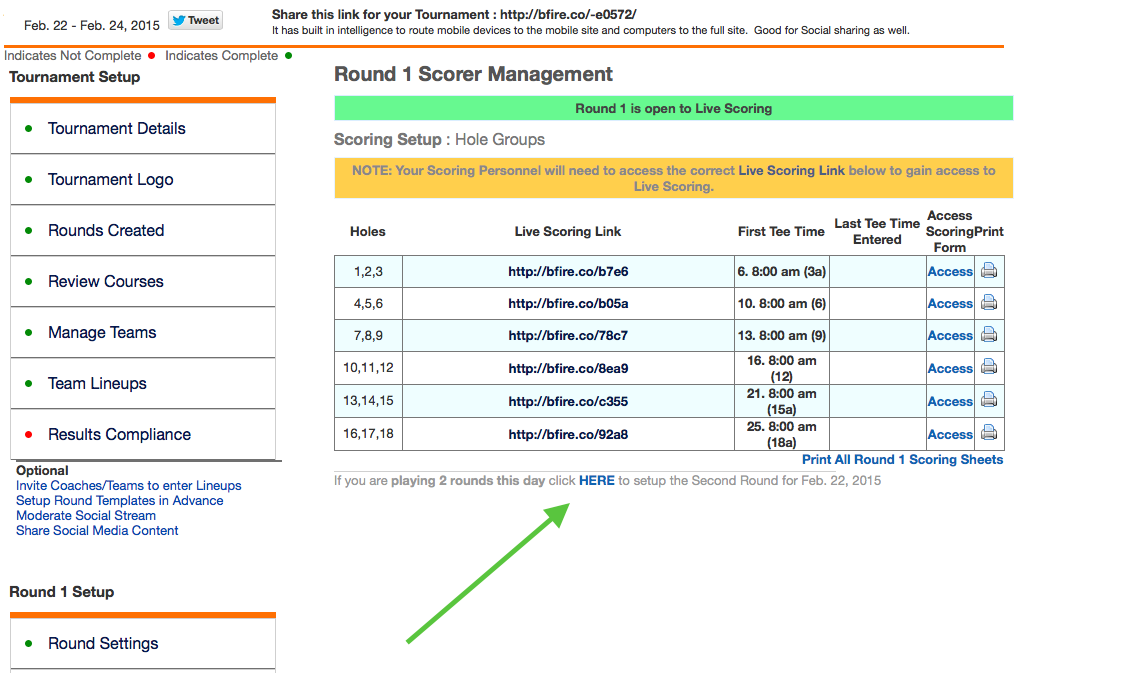Click the Live Scoring Link column header
The image size is (1142, 673).
click(568, 232)
